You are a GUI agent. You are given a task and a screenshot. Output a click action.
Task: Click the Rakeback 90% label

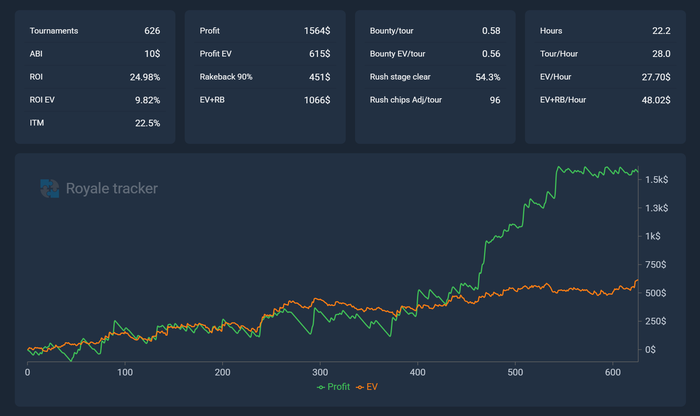(228, 77)
